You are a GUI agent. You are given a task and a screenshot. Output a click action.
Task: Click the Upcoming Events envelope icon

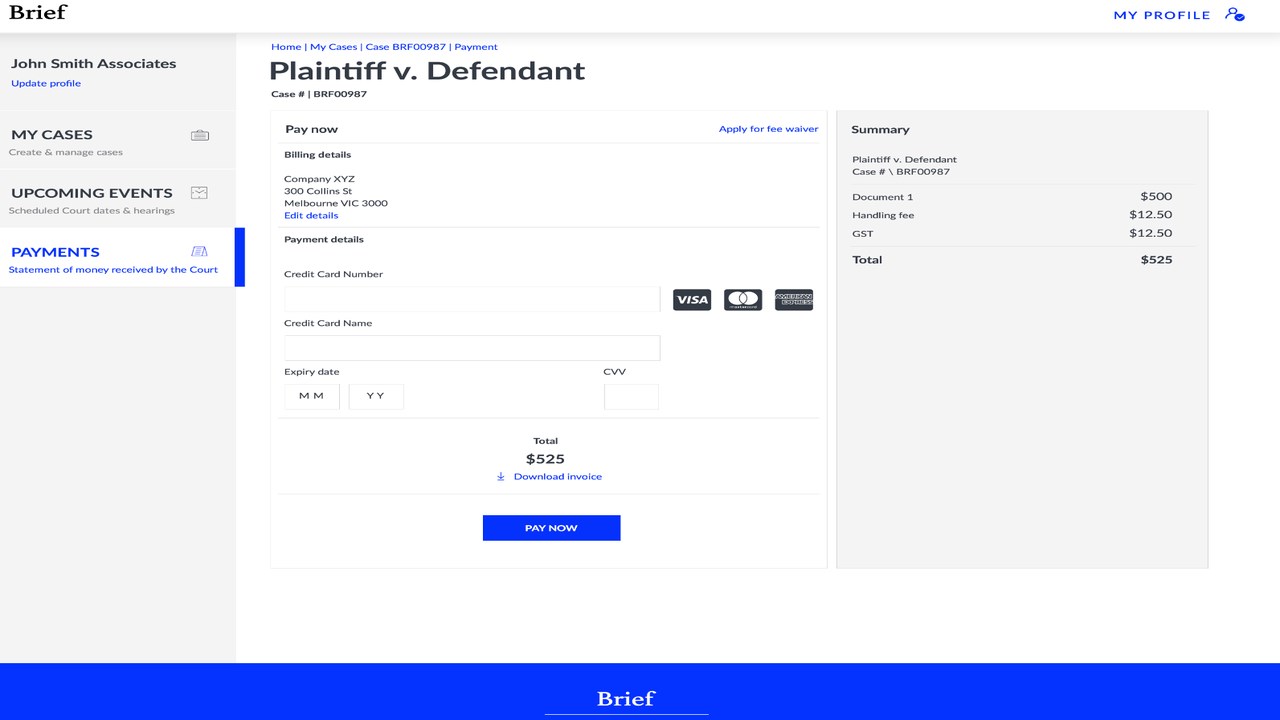200,193
